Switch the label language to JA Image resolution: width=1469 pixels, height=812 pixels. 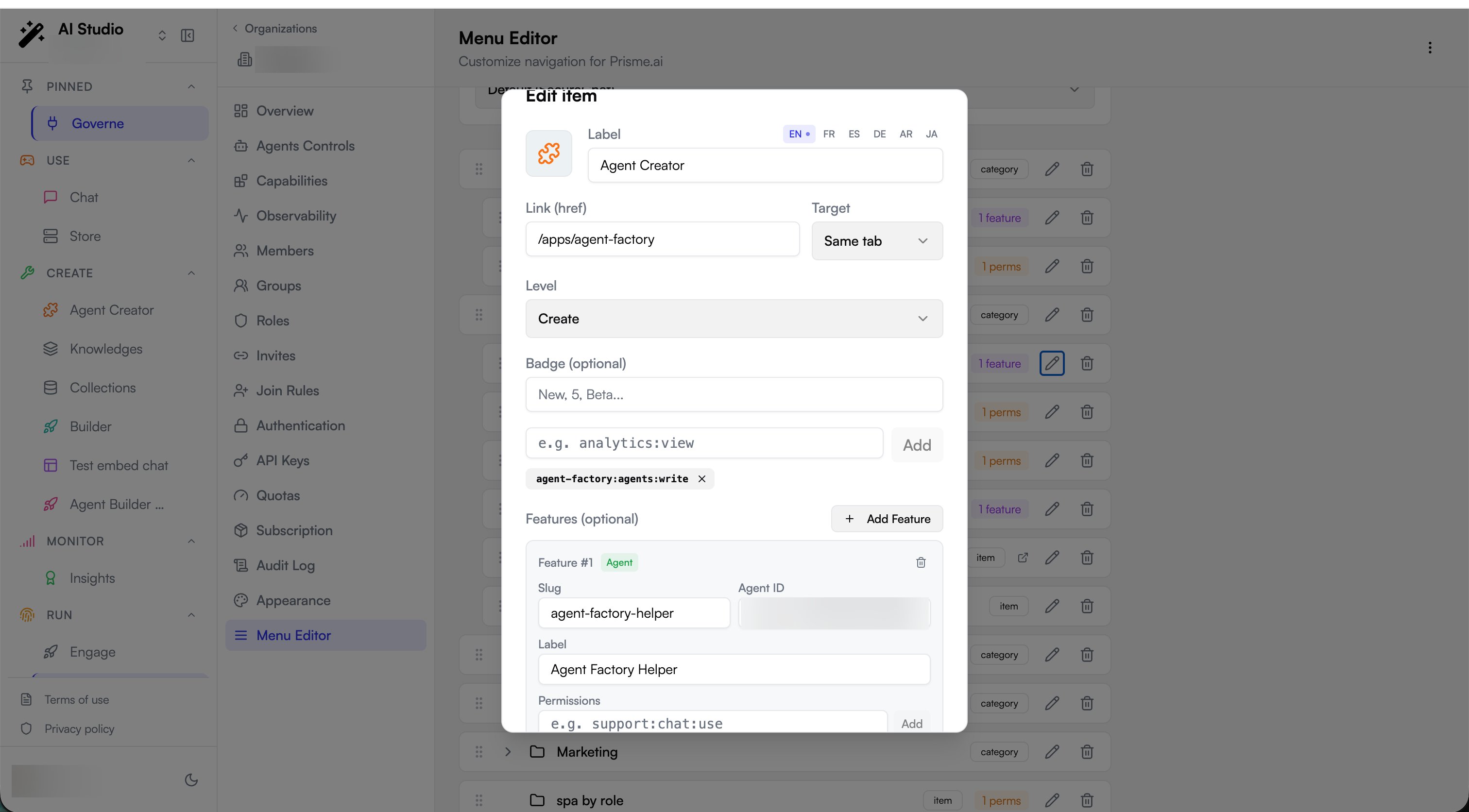931,134
